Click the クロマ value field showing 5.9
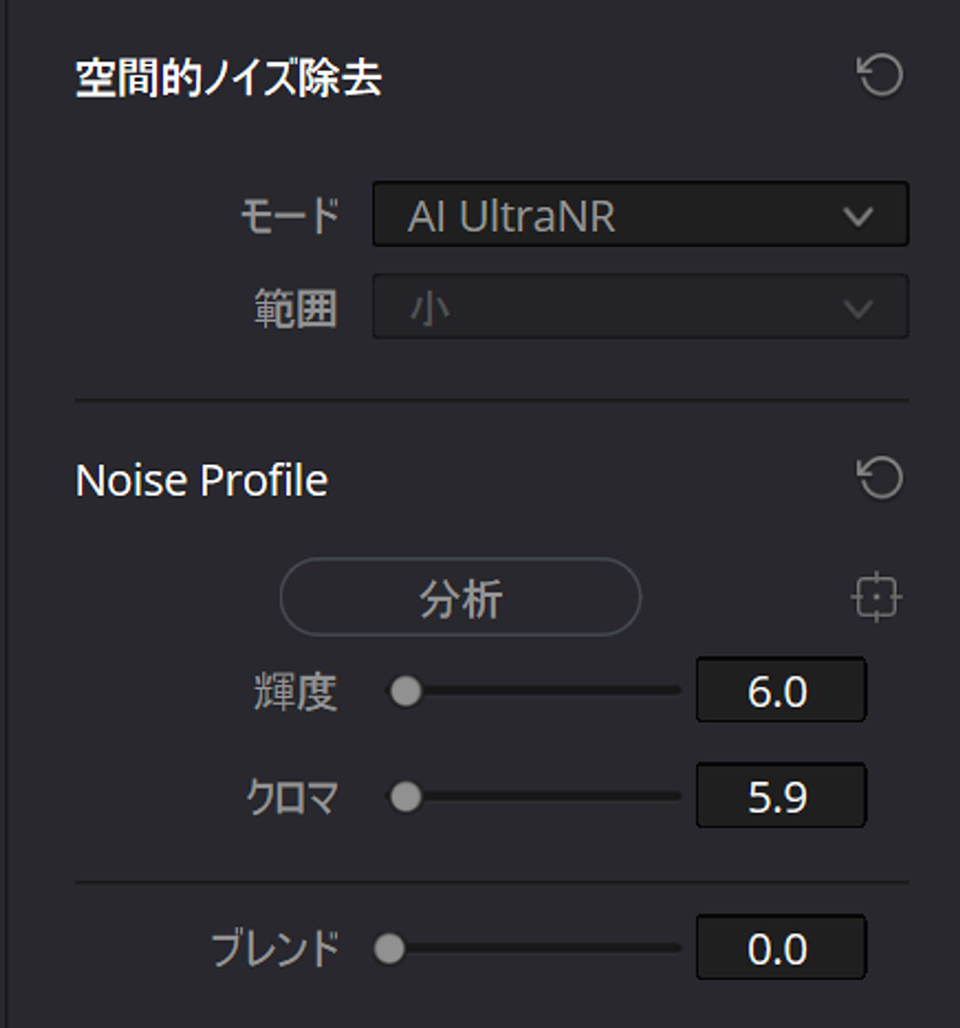Image resolution: width=960 pixels, height=1028 pixels. [x=780, y=797]
